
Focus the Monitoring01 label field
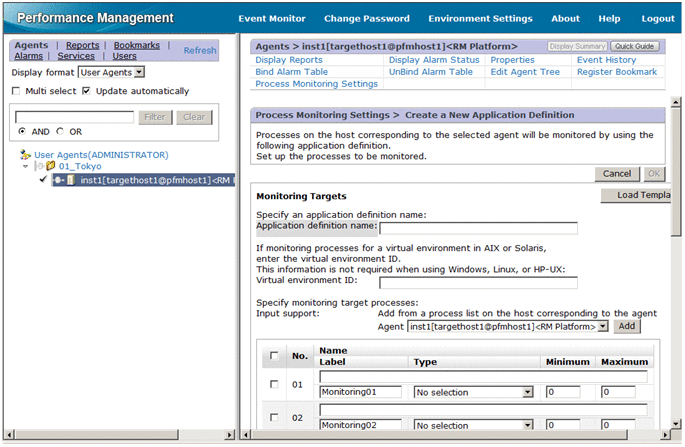360,392
